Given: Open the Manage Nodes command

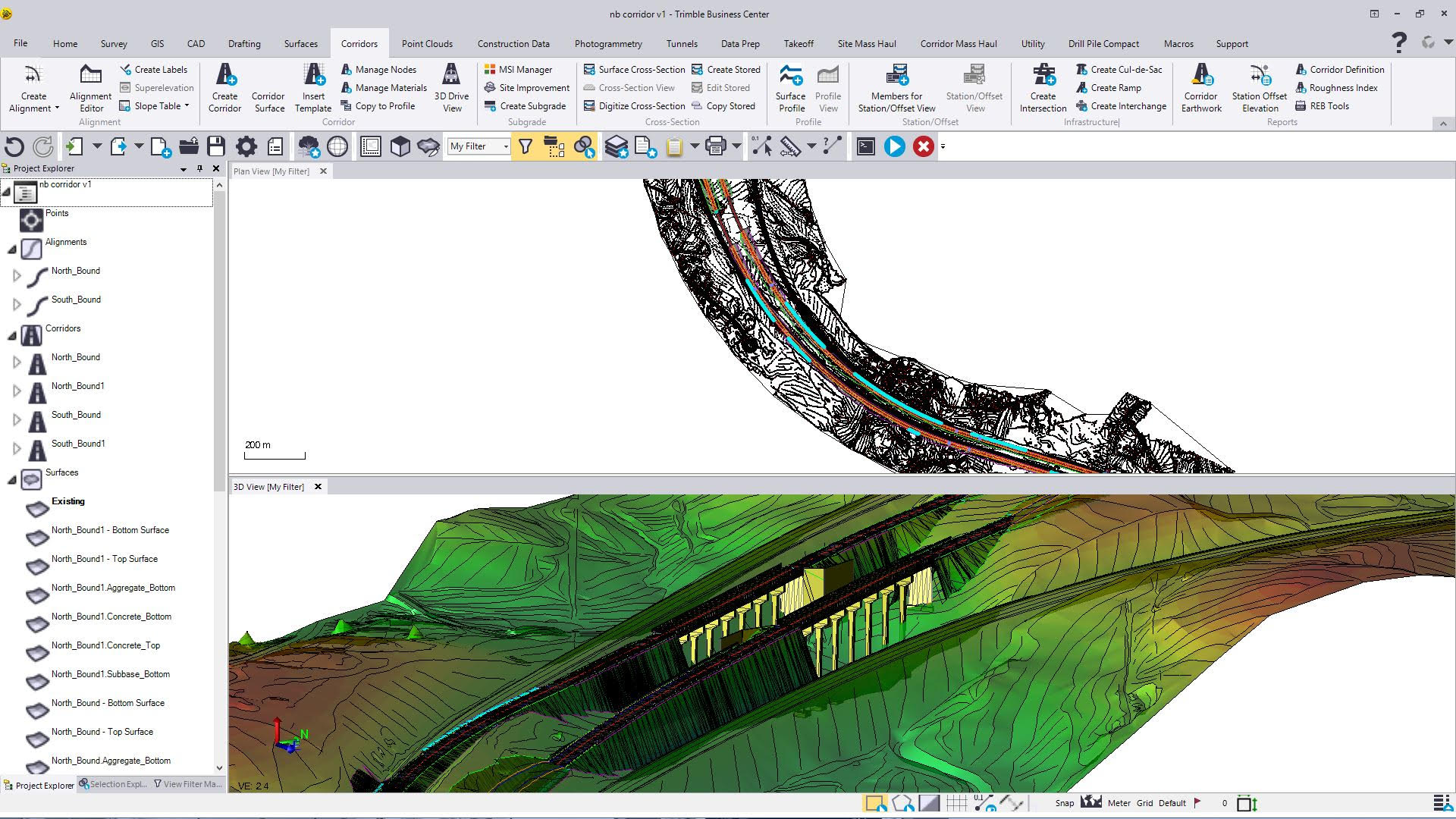Looking at the screenshot, I should [378, 70].
